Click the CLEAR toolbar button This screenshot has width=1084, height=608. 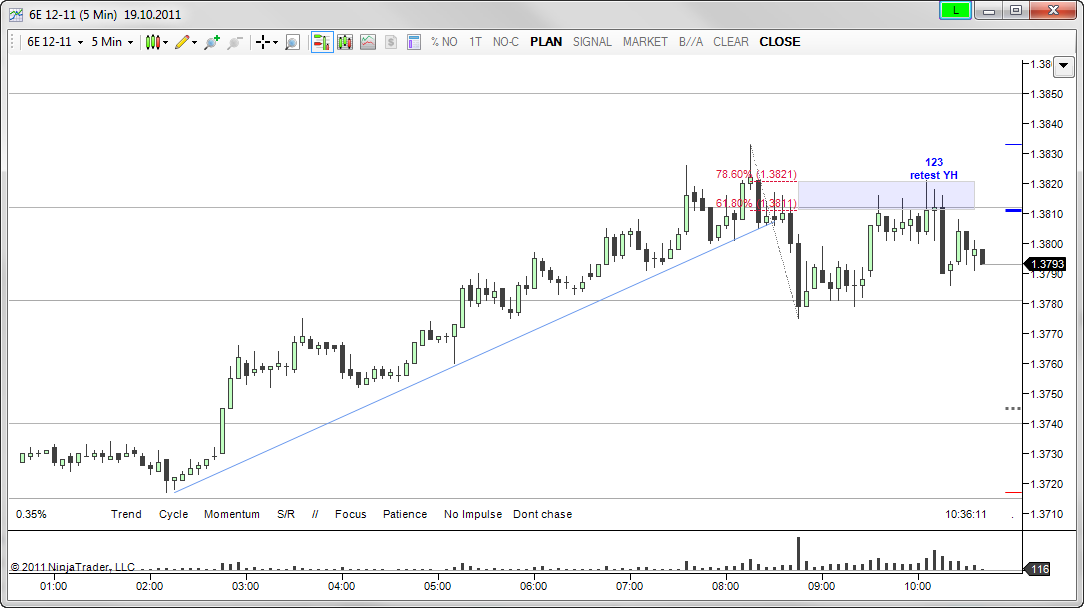tap(731, 42)
